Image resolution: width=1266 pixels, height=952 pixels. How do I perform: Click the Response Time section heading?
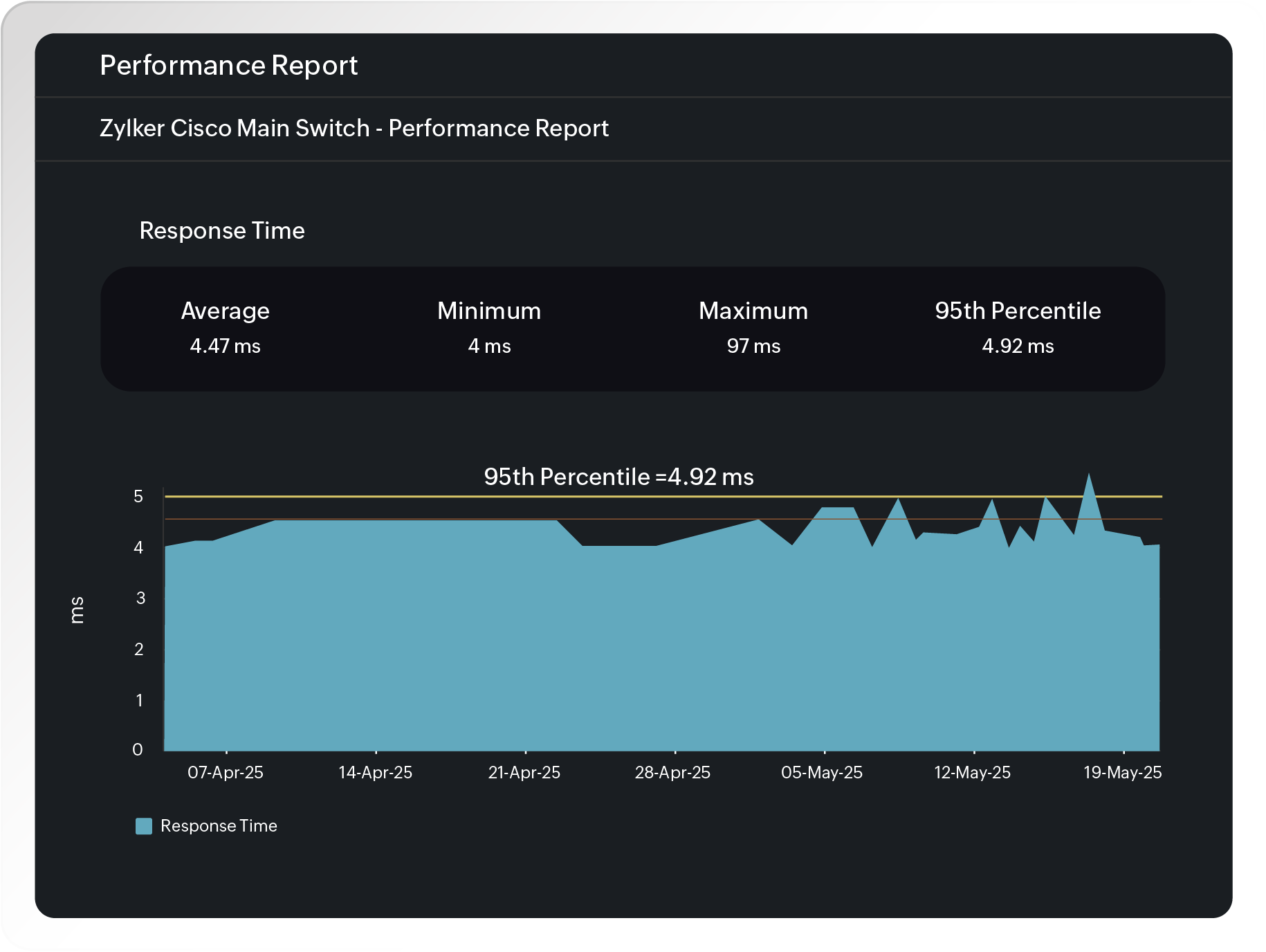click(222, 230)
